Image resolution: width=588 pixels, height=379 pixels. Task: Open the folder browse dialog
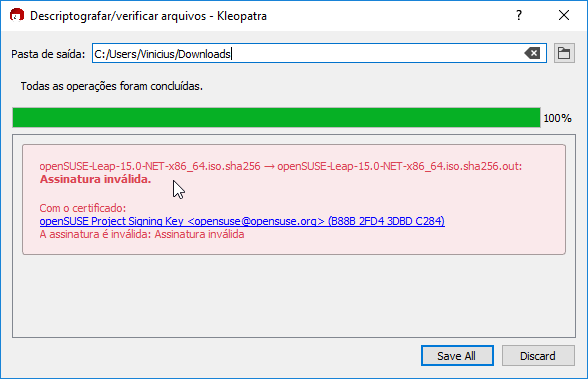[x=564, y=53]
